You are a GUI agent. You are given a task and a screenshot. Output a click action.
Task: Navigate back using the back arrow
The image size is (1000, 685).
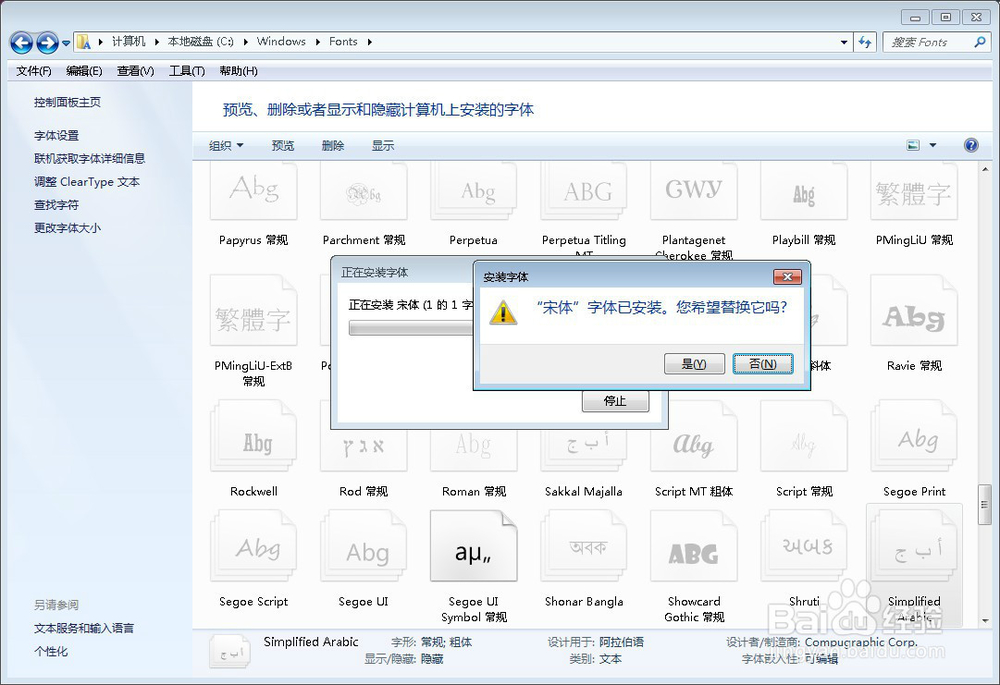coord(21,41)
